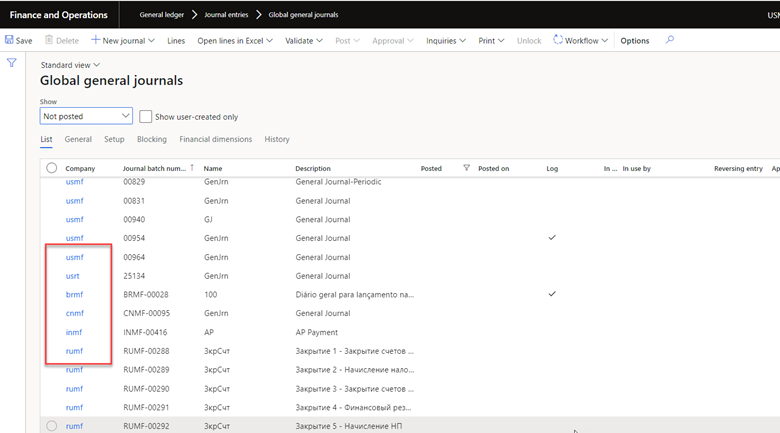Image resolution: width=780 pixels, height=433 pixels.
Task: Enable Show user-created only checkbox
Action: tap(146, 116)
